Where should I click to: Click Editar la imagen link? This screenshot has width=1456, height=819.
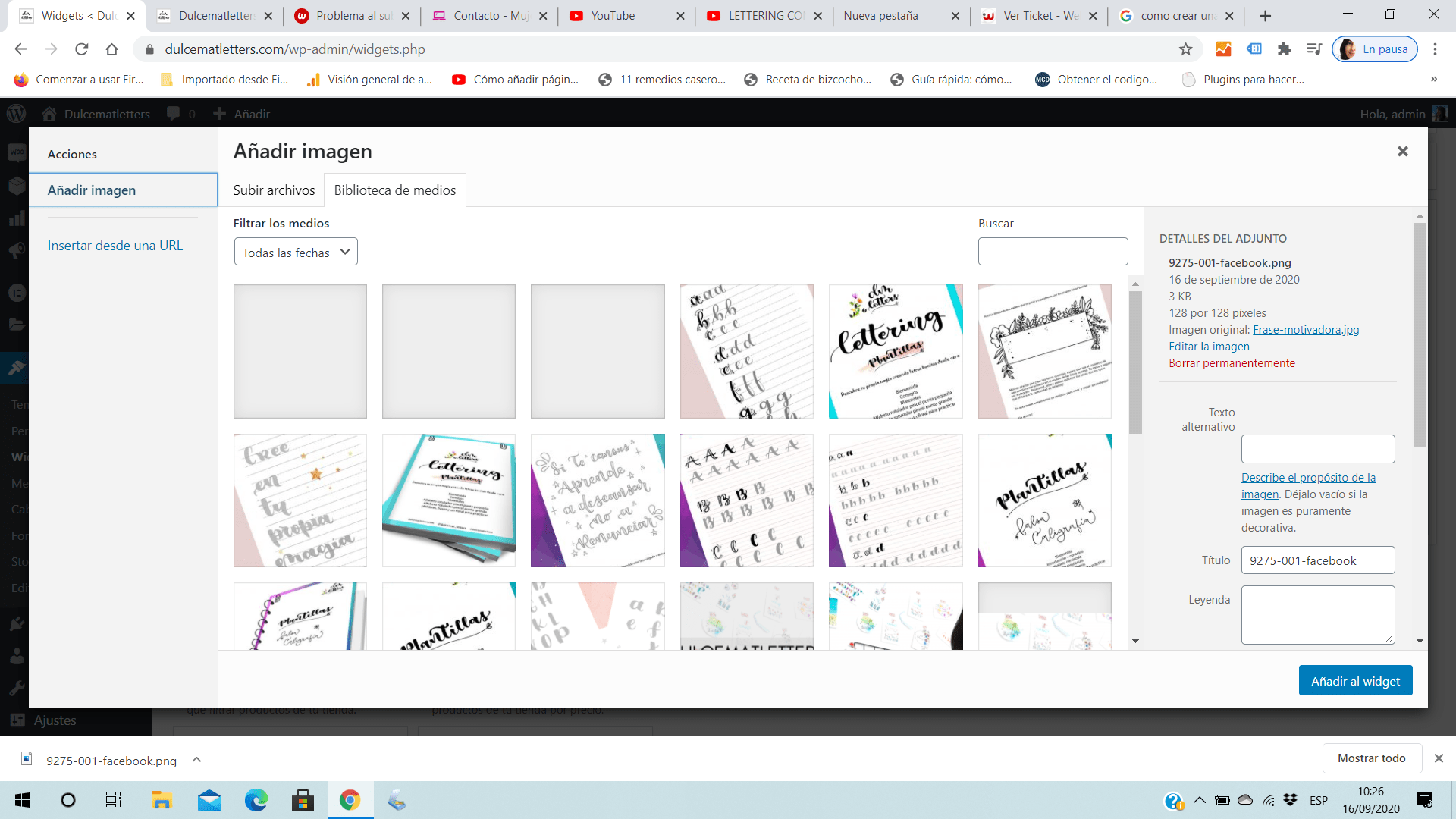click(x=1209, y=347)
